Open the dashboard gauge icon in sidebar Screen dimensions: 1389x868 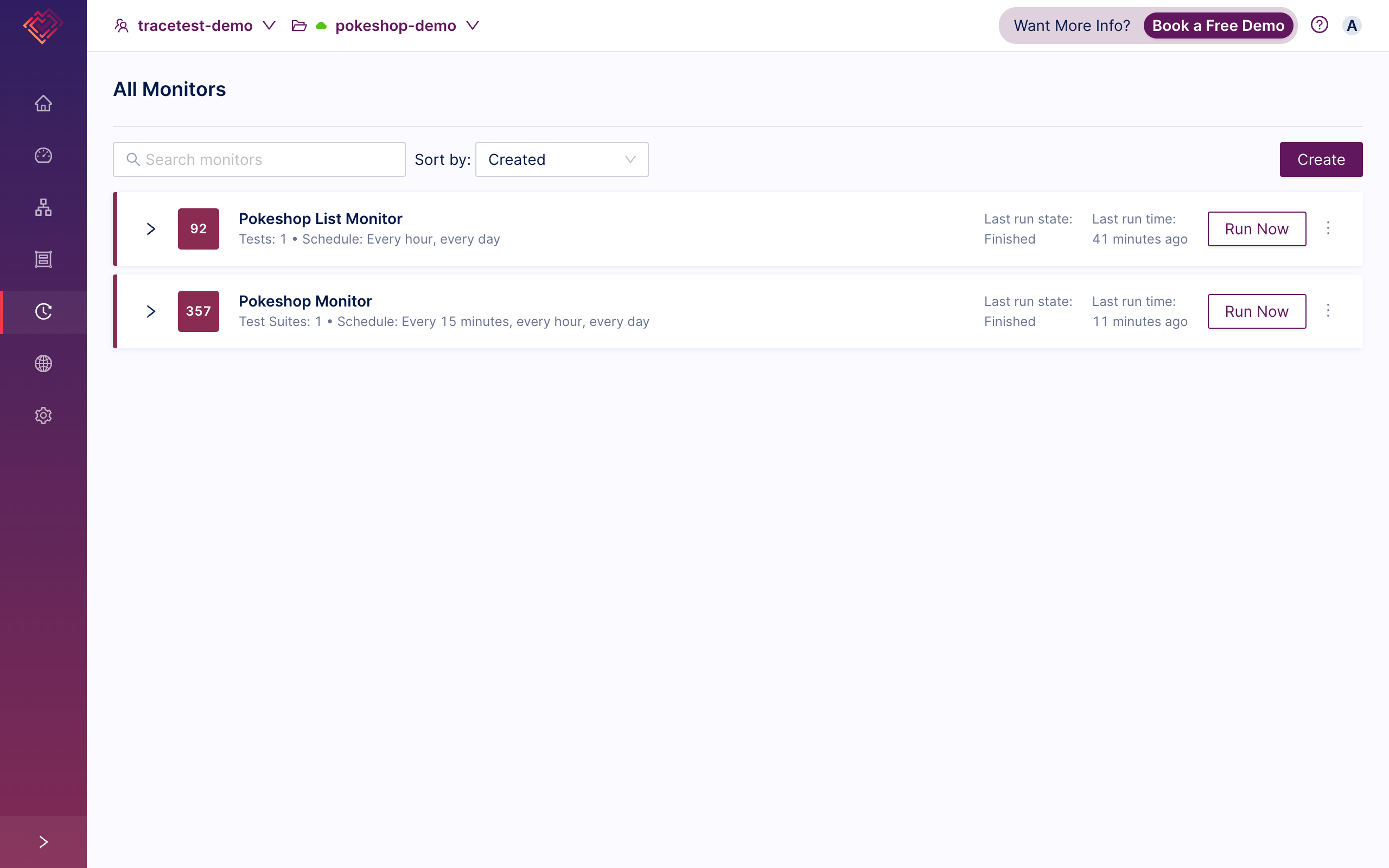pos(43,156)
